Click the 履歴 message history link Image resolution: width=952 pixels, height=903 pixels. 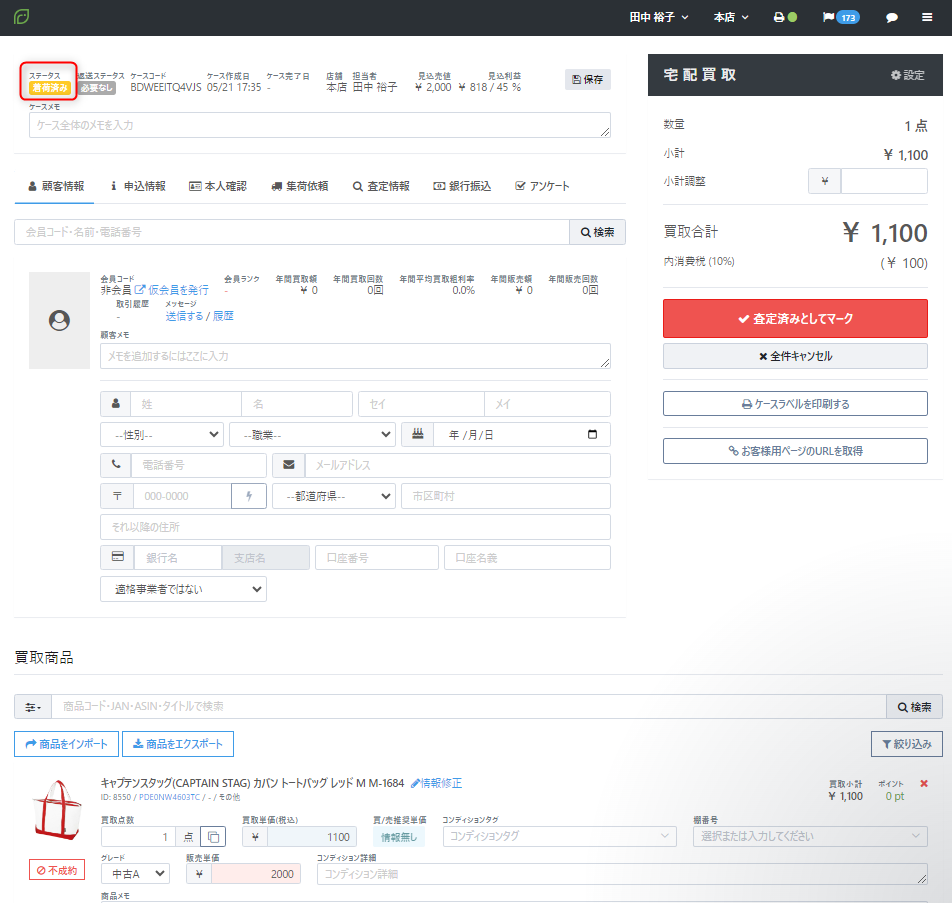coord(223,316)
